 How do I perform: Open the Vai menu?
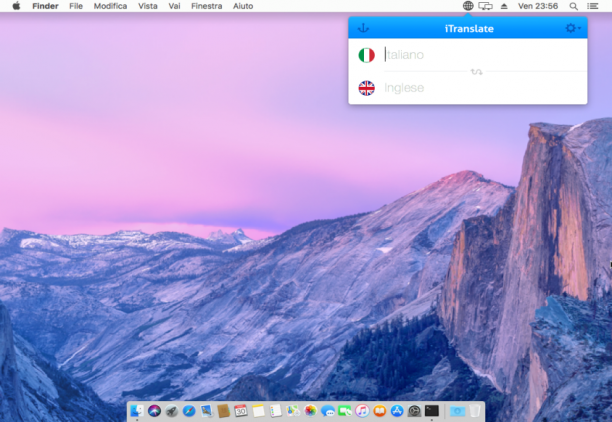(174, 6)
